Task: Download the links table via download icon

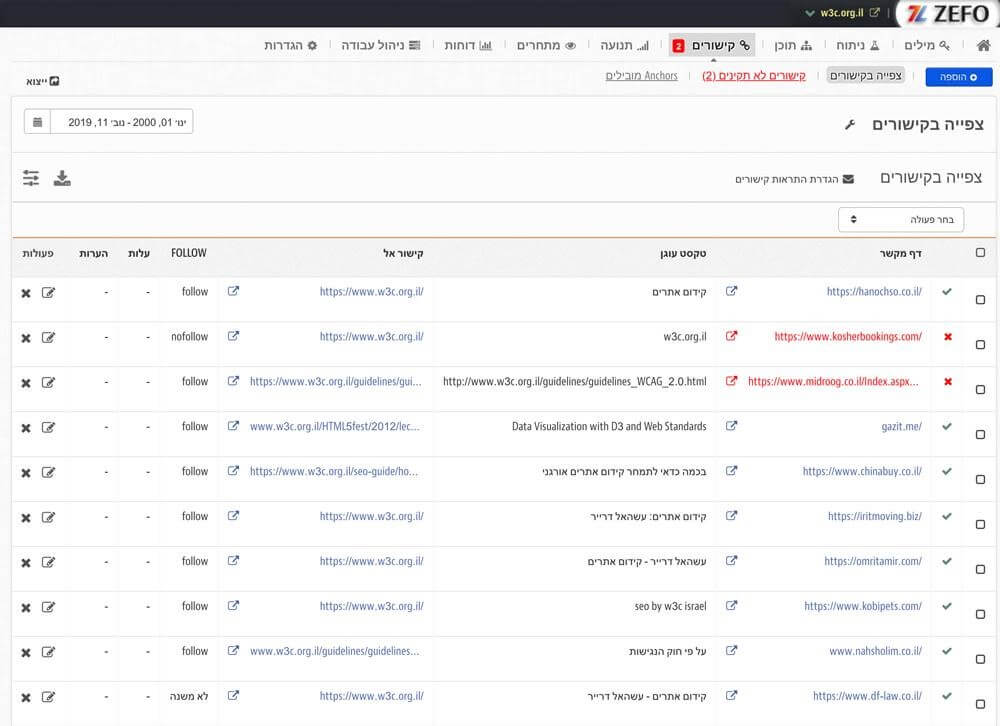Action: (62, 178)
